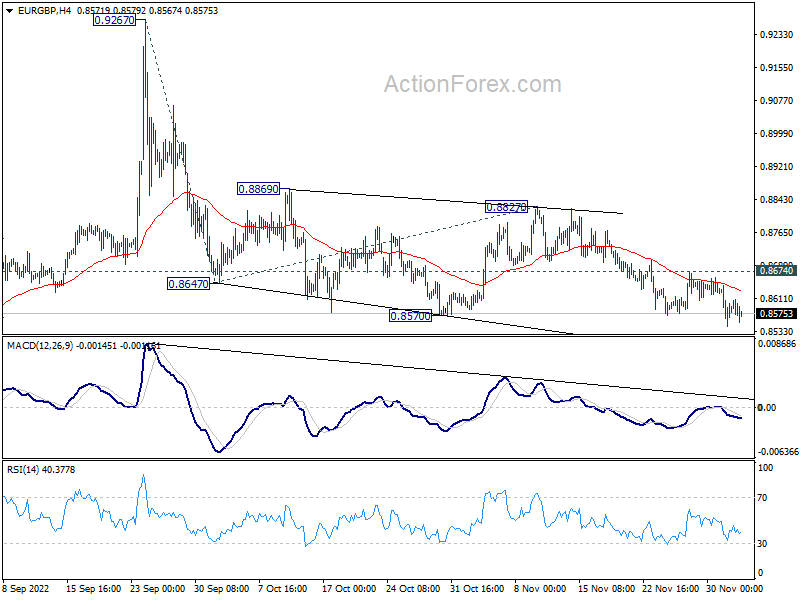Click the 0.85700 price label

pyautogui.click(x=410, y=316)
